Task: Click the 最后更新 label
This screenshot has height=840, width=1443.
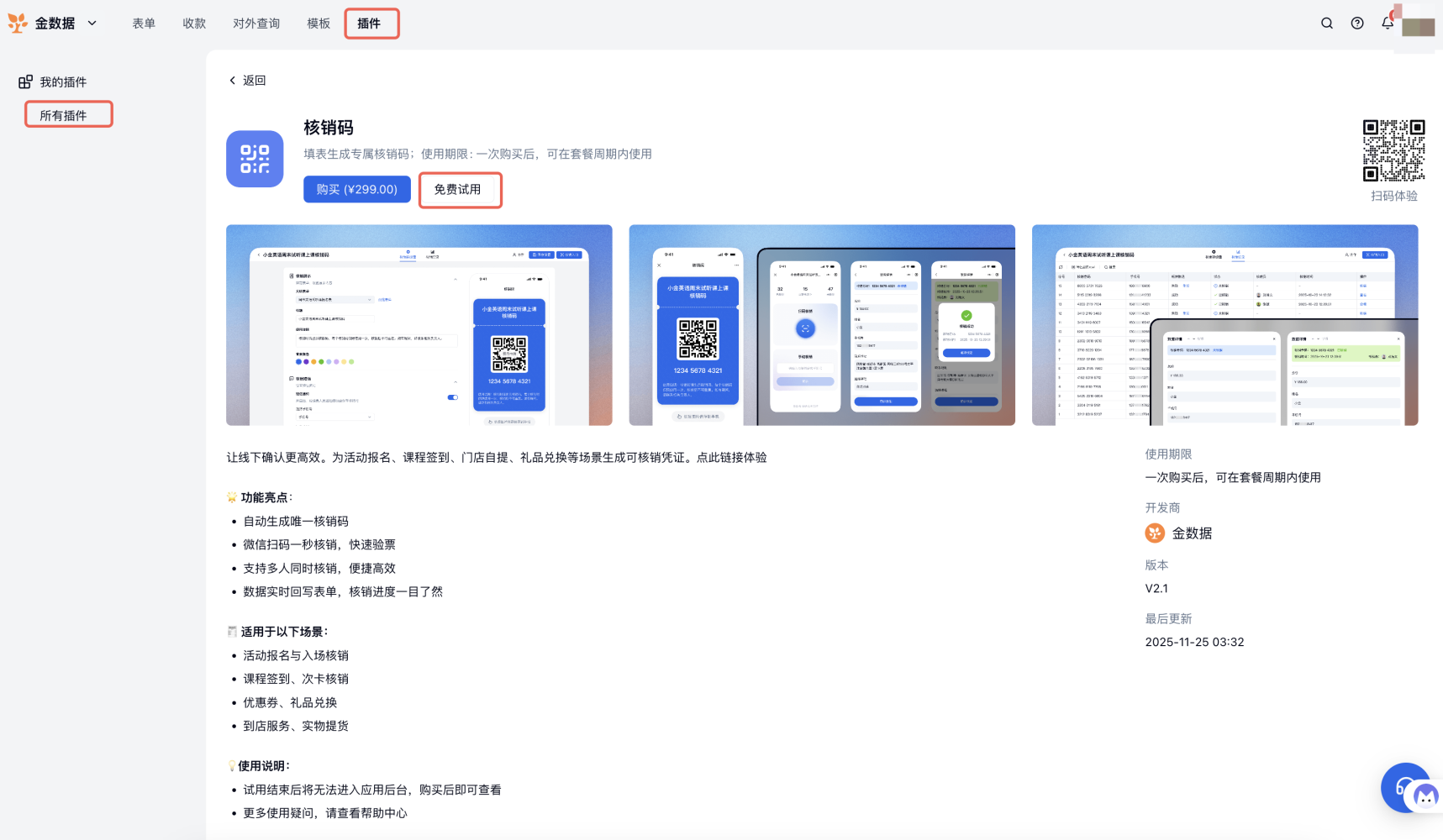Action: click(x=1168, y=619)
